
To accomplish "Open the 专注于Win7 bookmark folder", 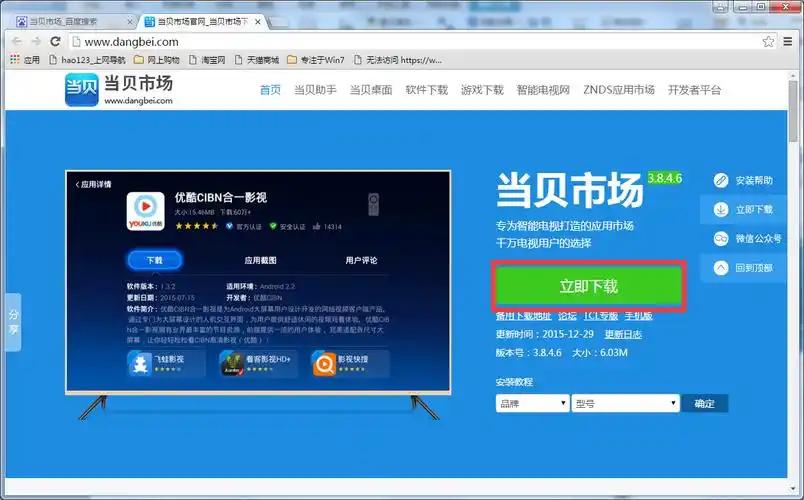I will (x=316, y=60).
